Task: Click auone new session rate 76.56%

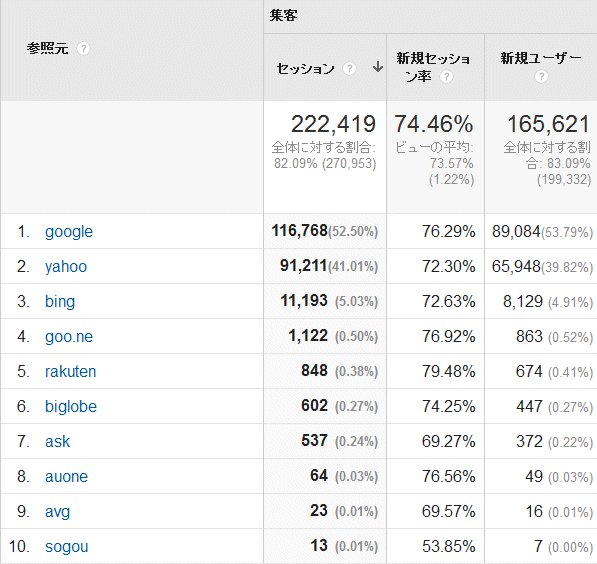Action: click(x=449, y=477)
